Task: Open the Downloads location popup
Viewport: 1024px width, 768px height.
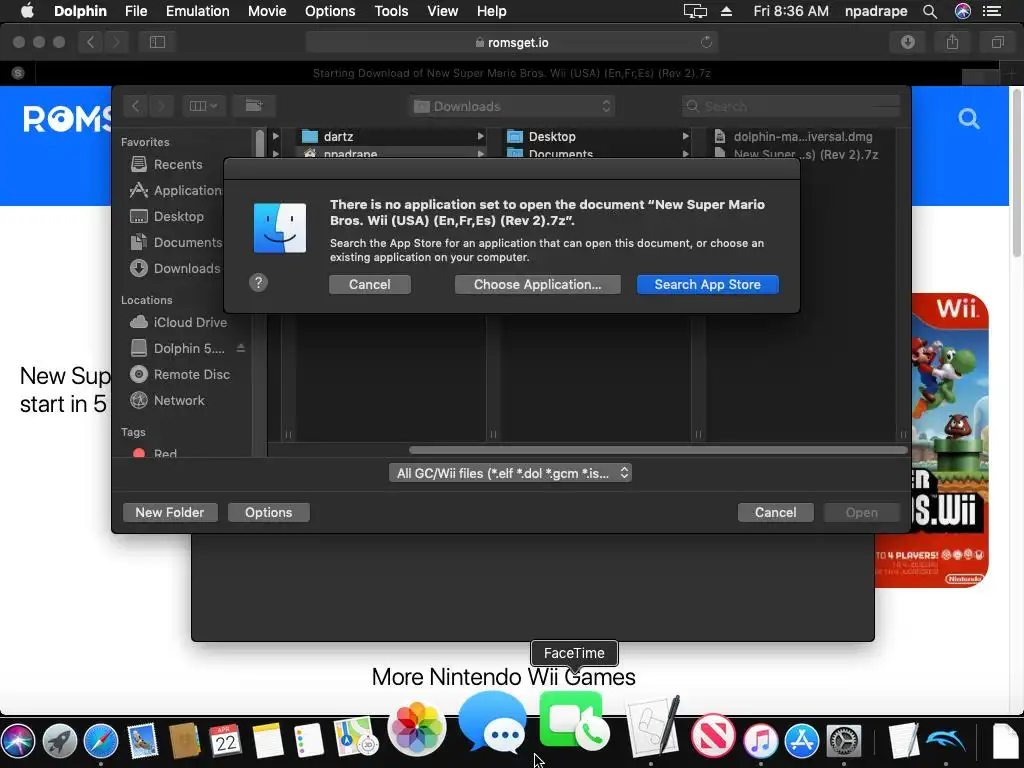Action: click(x=512, y=106)
